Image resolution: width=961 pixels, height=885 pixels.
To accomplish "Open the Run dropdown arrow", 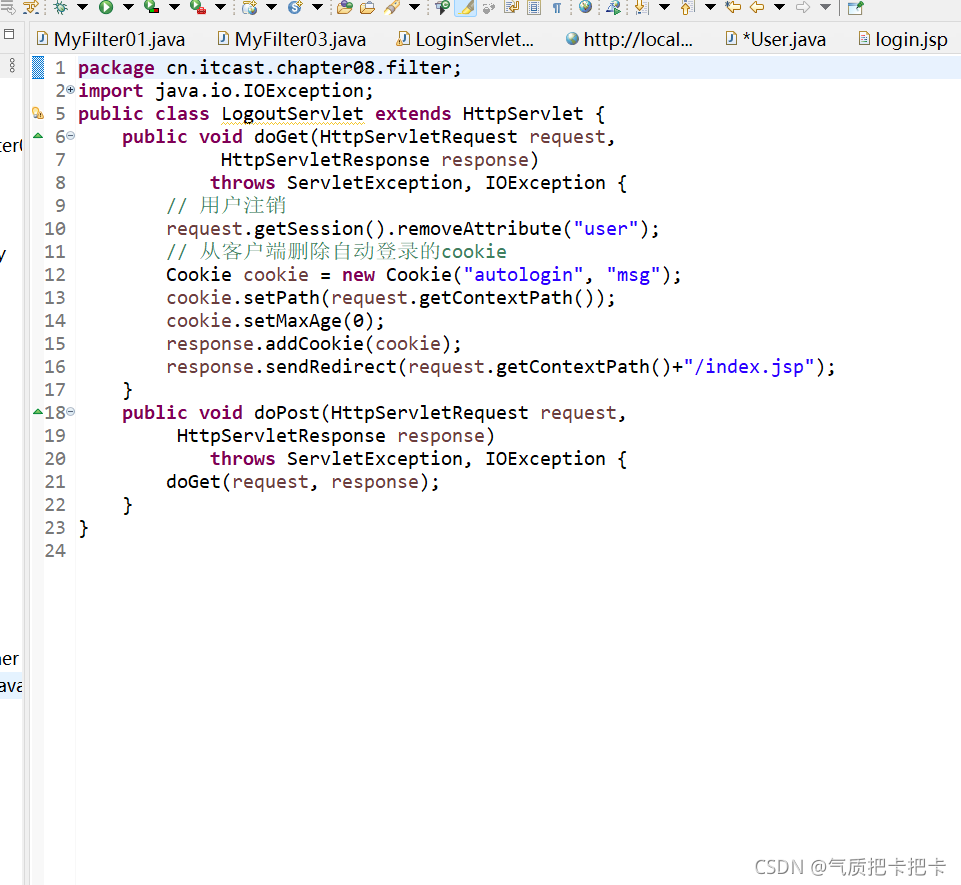I will tap(128, 7).
